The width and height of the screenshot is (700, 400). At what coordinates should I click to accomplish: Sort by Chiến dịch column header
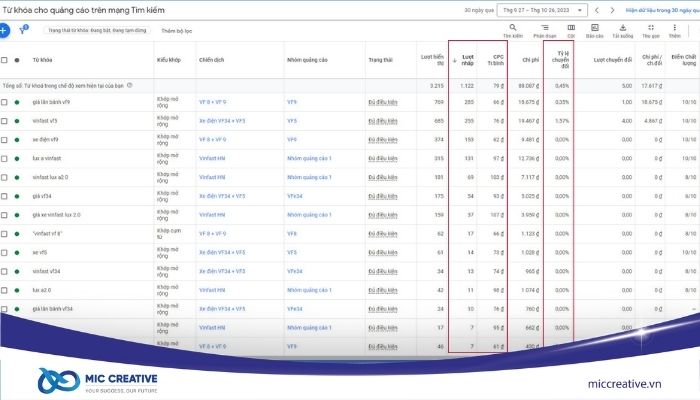tap(212, 60)
